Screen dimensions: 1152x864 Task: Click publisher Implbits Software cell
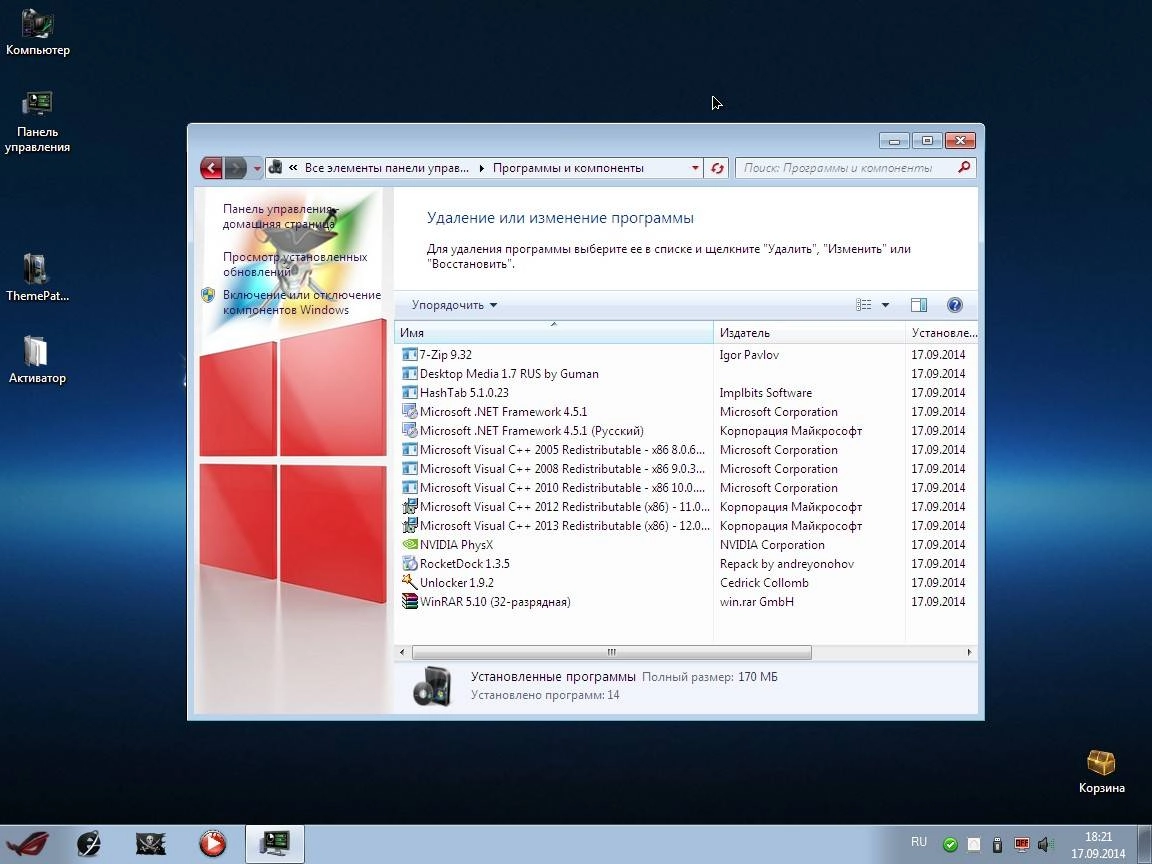coord(766,393)
